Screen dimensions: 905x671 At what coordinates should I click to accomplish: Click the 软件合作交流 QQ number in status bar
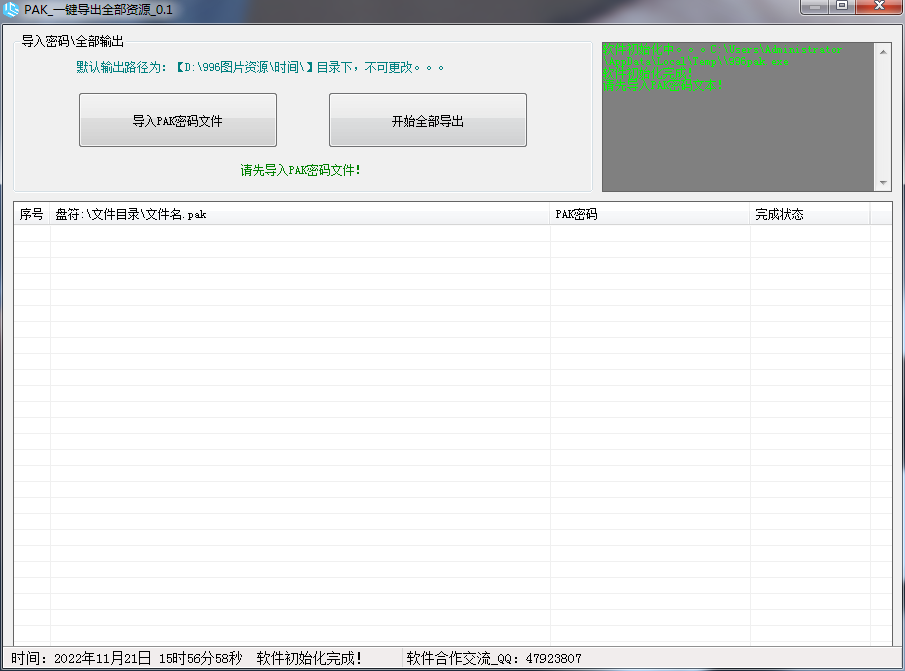click(x=493, y=658)
